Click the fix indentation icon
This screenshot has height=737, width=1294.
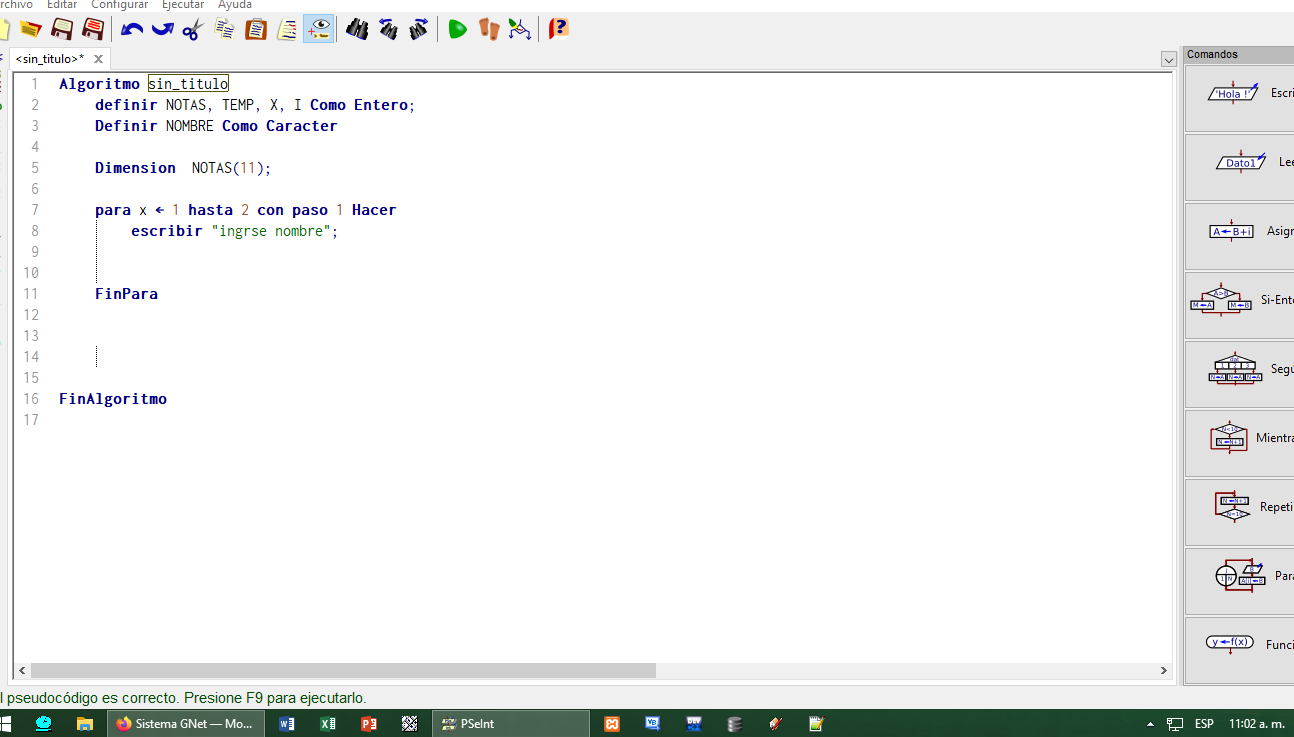click(288, 29)
